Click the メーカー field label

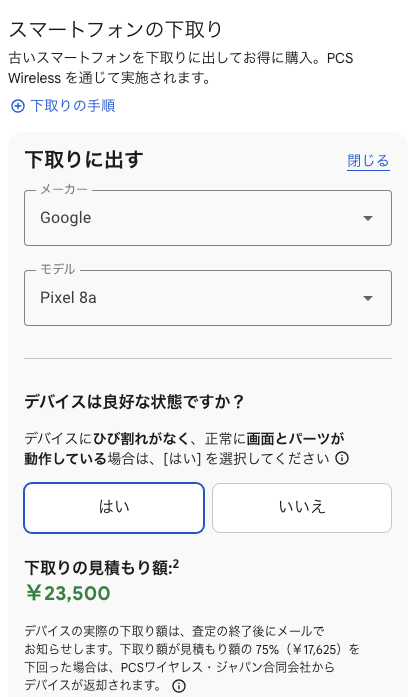64,189
